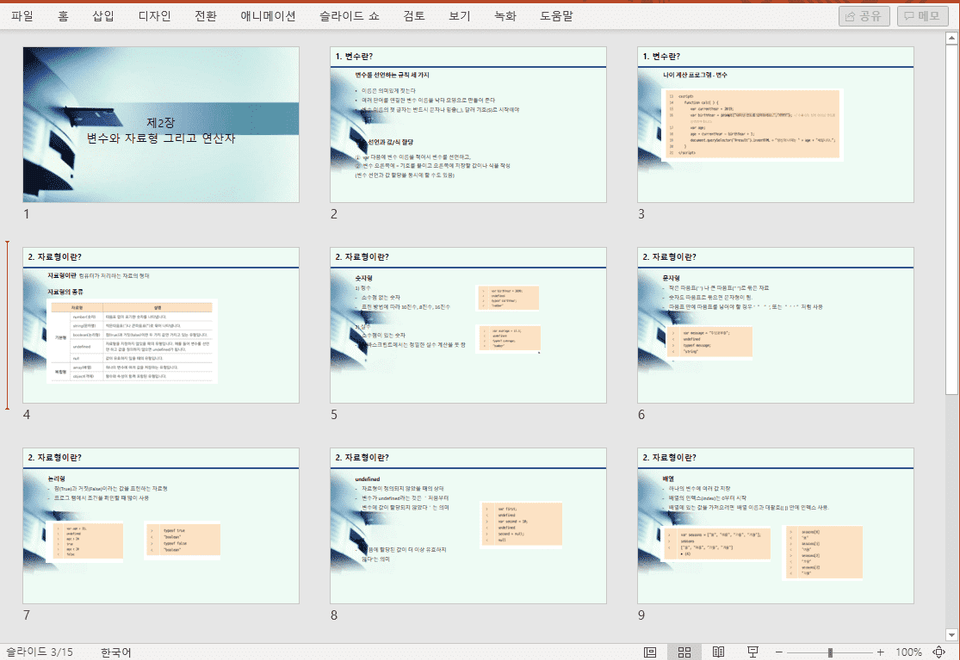Screen dimensions: 960x660
Task: Open zoom dialog via 100% level
Action: pos(909,653)
